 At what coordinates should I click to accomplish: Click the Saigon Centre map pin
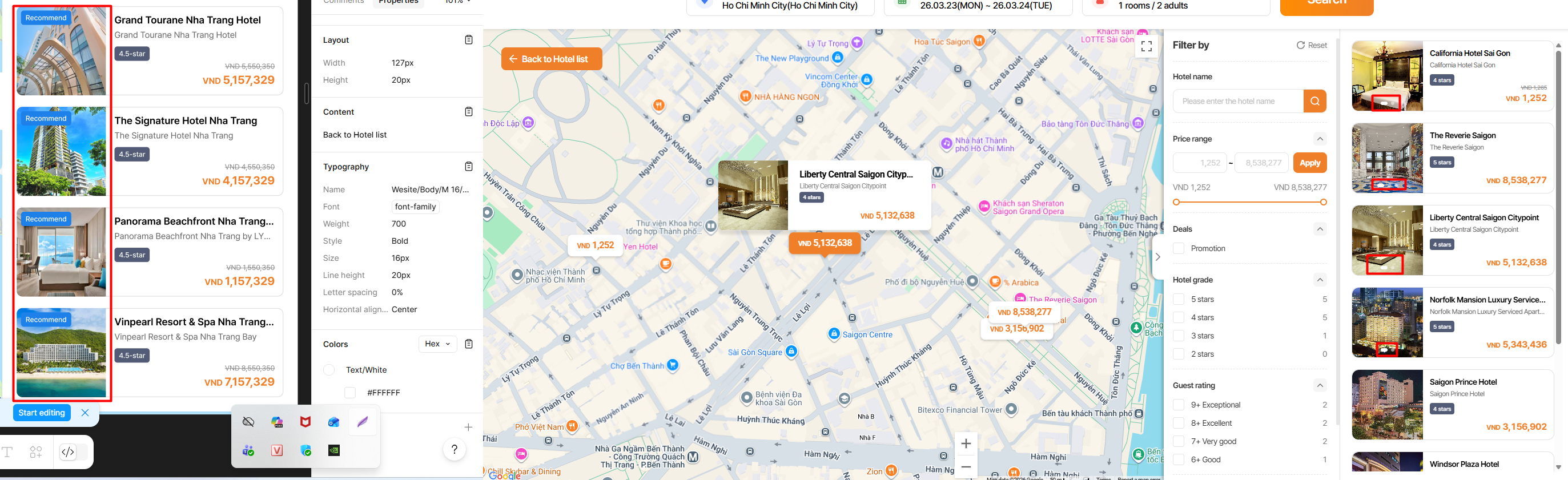pos(834,333)
